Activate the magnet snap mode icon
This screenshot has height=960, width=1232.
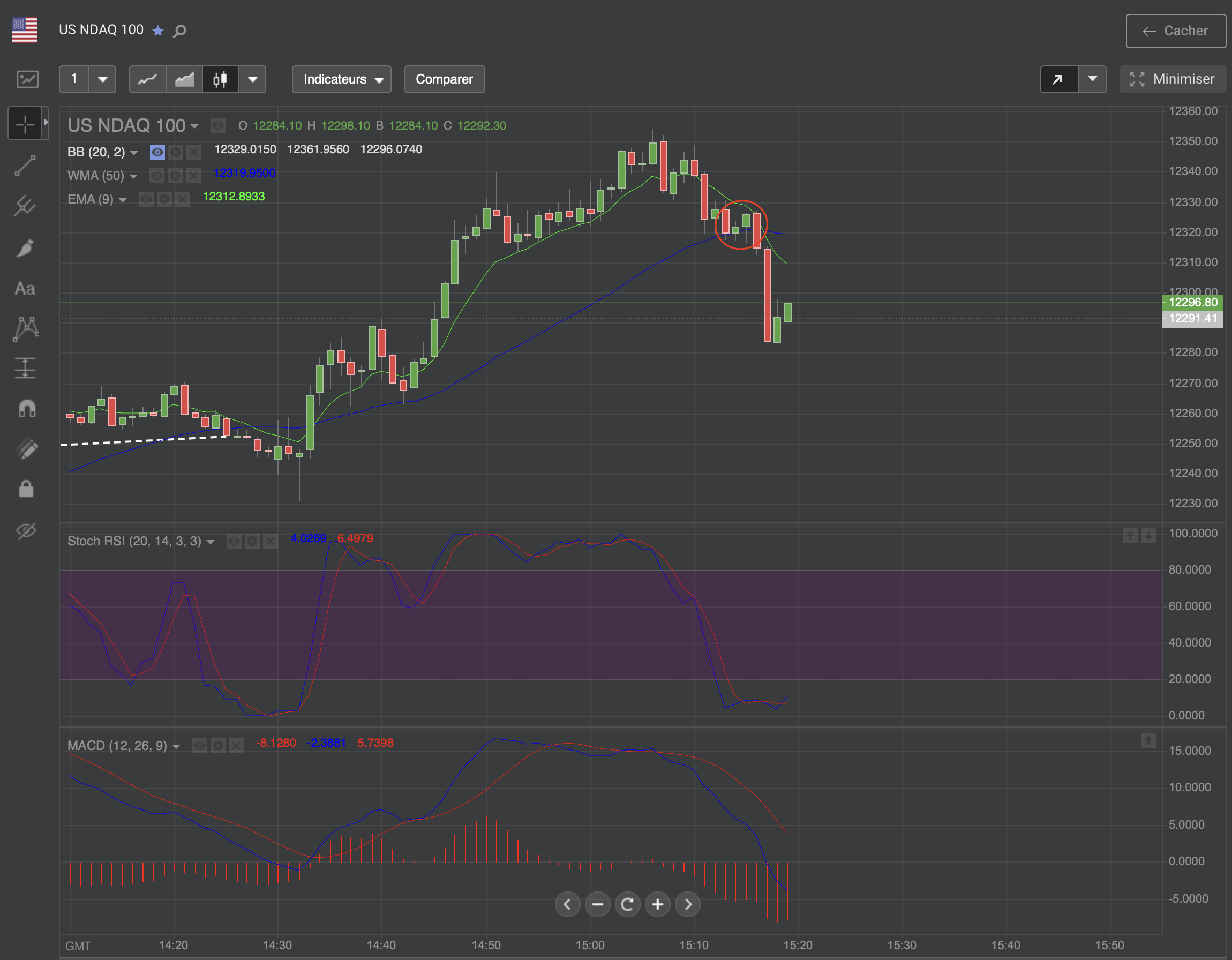pos(26,408)
